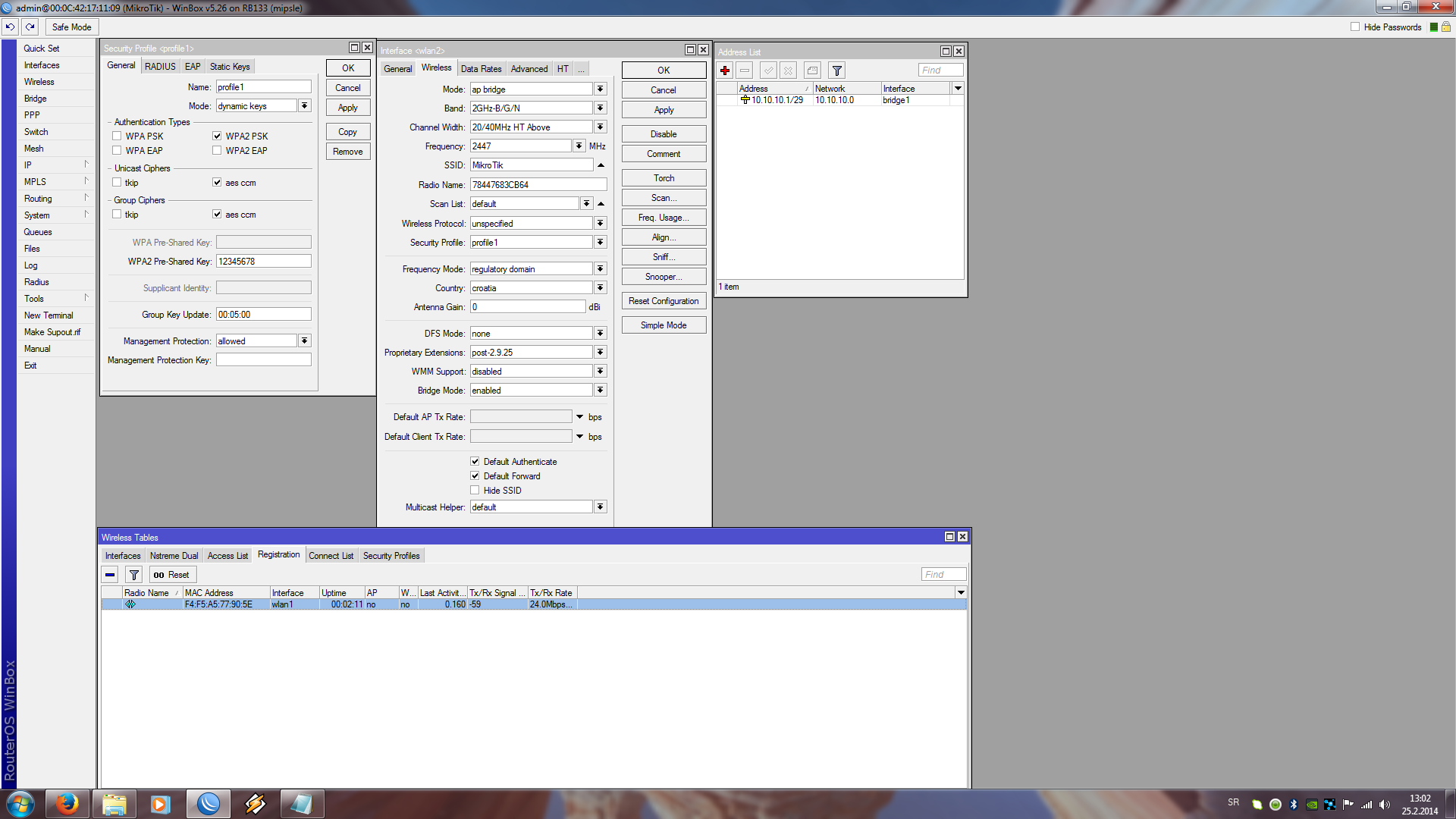Toggle Group Ciphers aes ccm checkbox

click(217, 215)
